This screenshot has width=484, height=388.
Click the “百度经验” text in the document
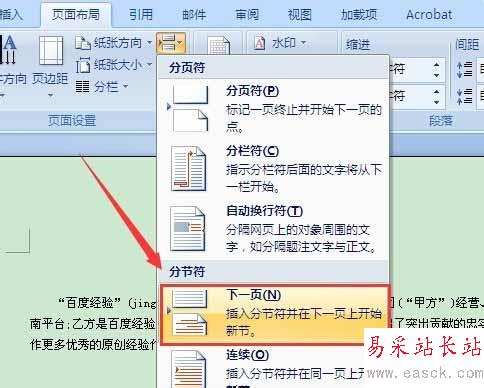click(89, 303)
